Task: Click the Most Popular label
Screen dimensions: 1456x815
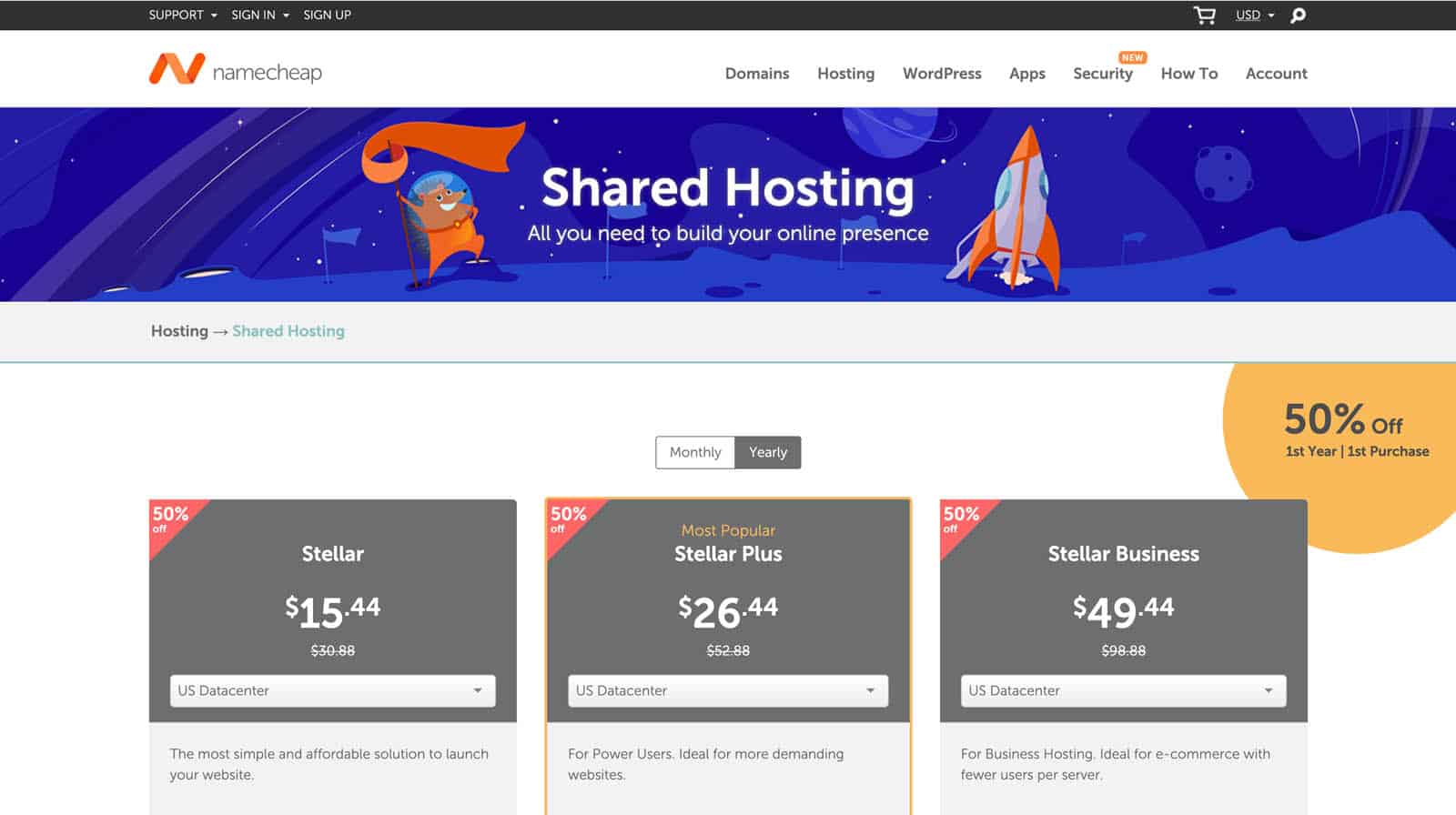Action: (728, 530)
